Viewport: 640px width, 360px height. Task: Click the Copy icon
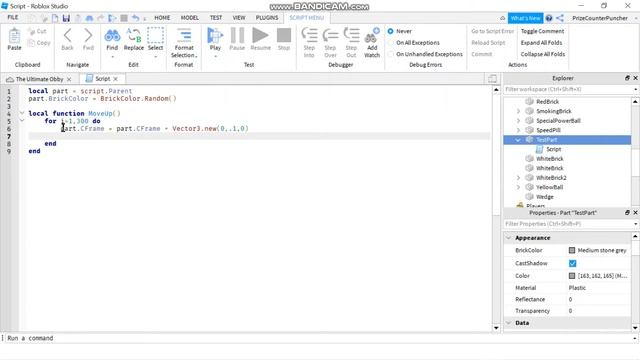click(x=31, y=42)
